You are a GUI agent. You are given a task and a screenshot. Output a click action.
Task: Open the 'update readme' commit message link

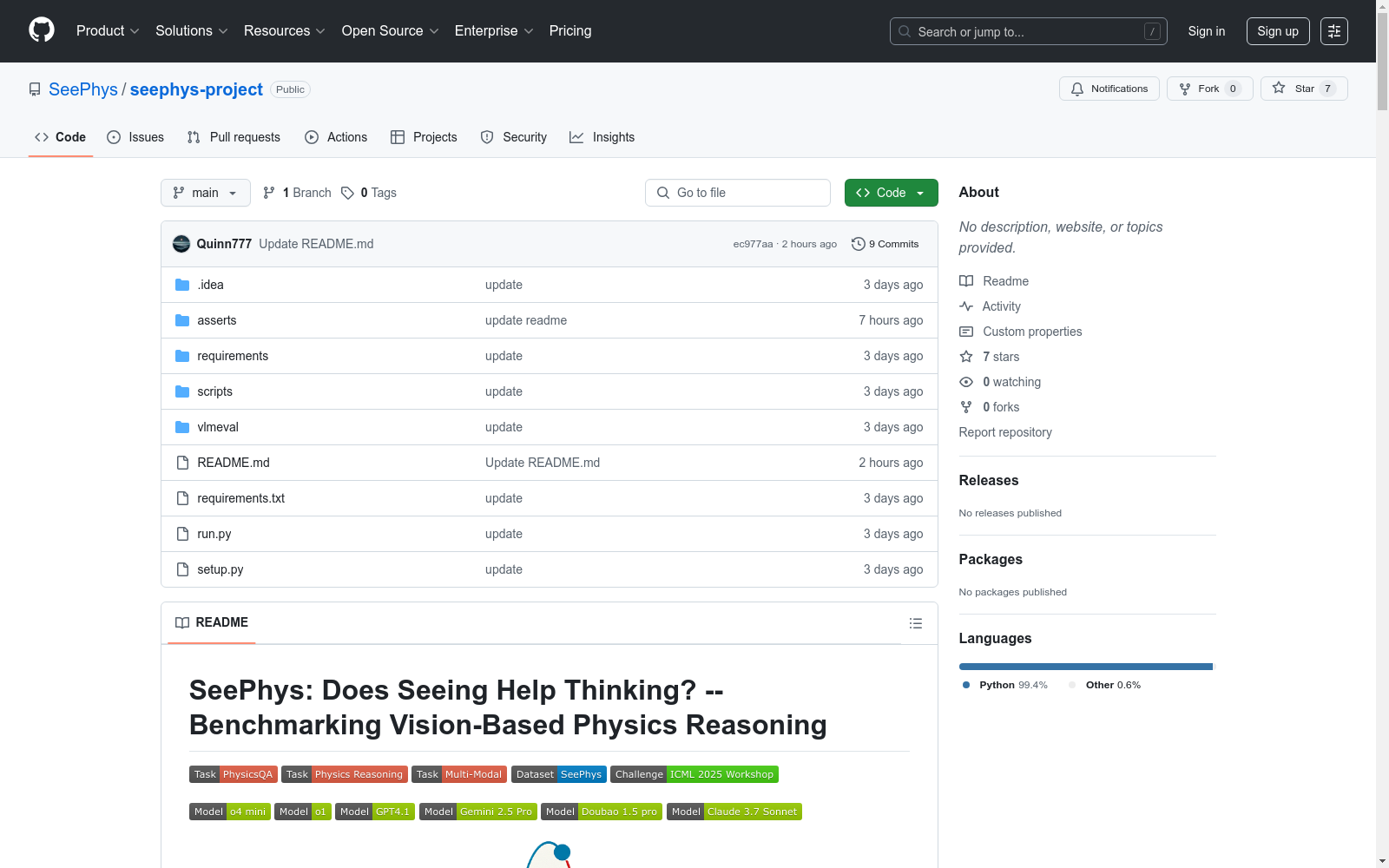[x=526, y=320]
